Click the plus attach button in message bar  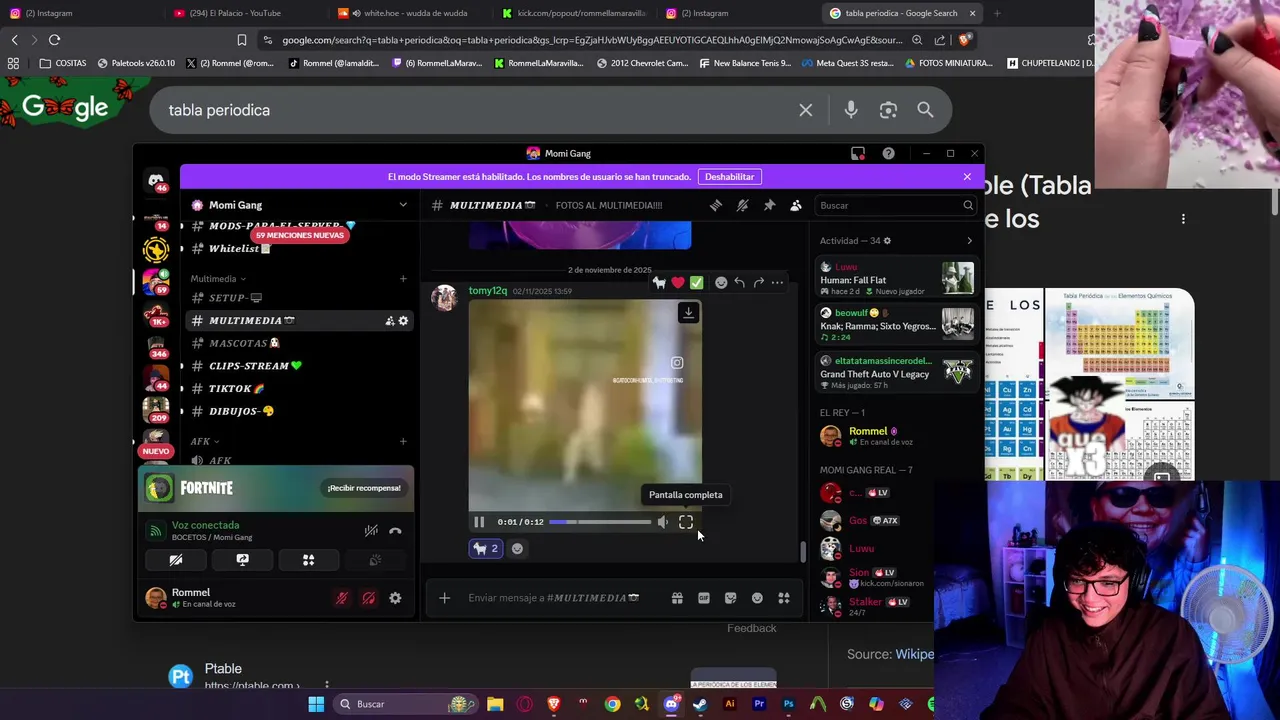tap(445, 598)
